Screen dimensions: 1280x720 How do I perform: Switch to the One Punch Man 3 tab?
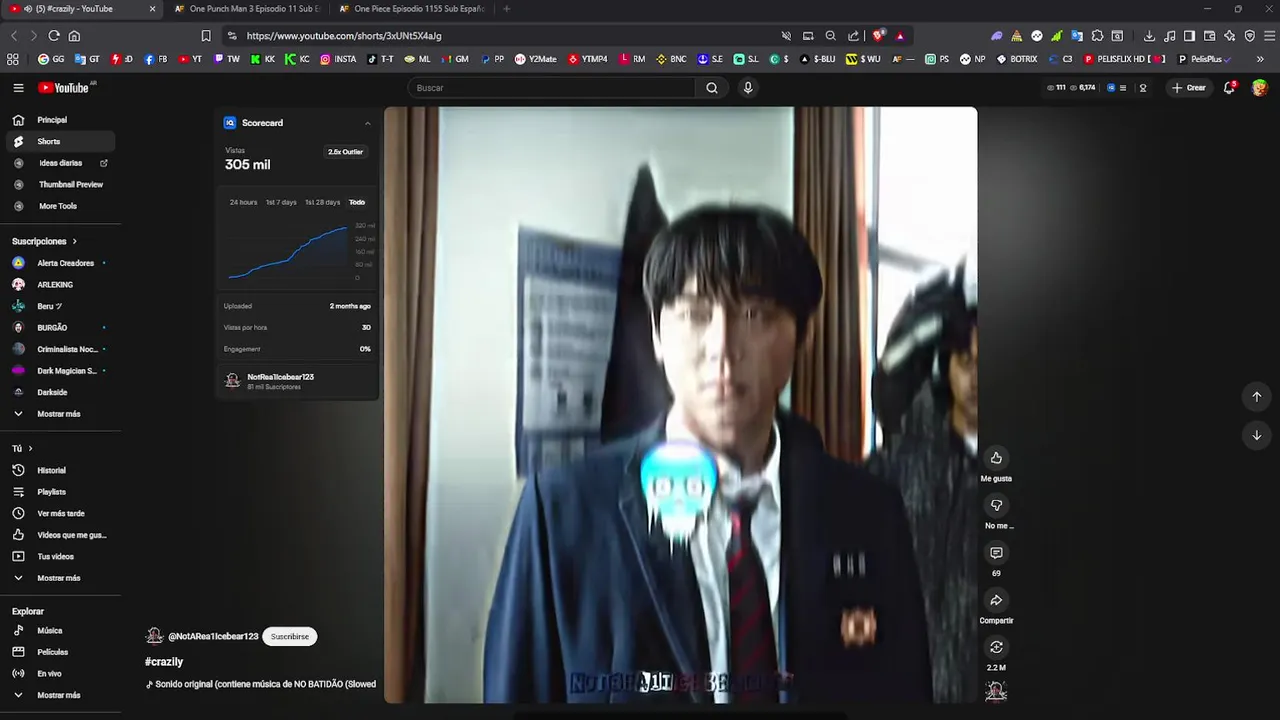(x=247, y=9)
